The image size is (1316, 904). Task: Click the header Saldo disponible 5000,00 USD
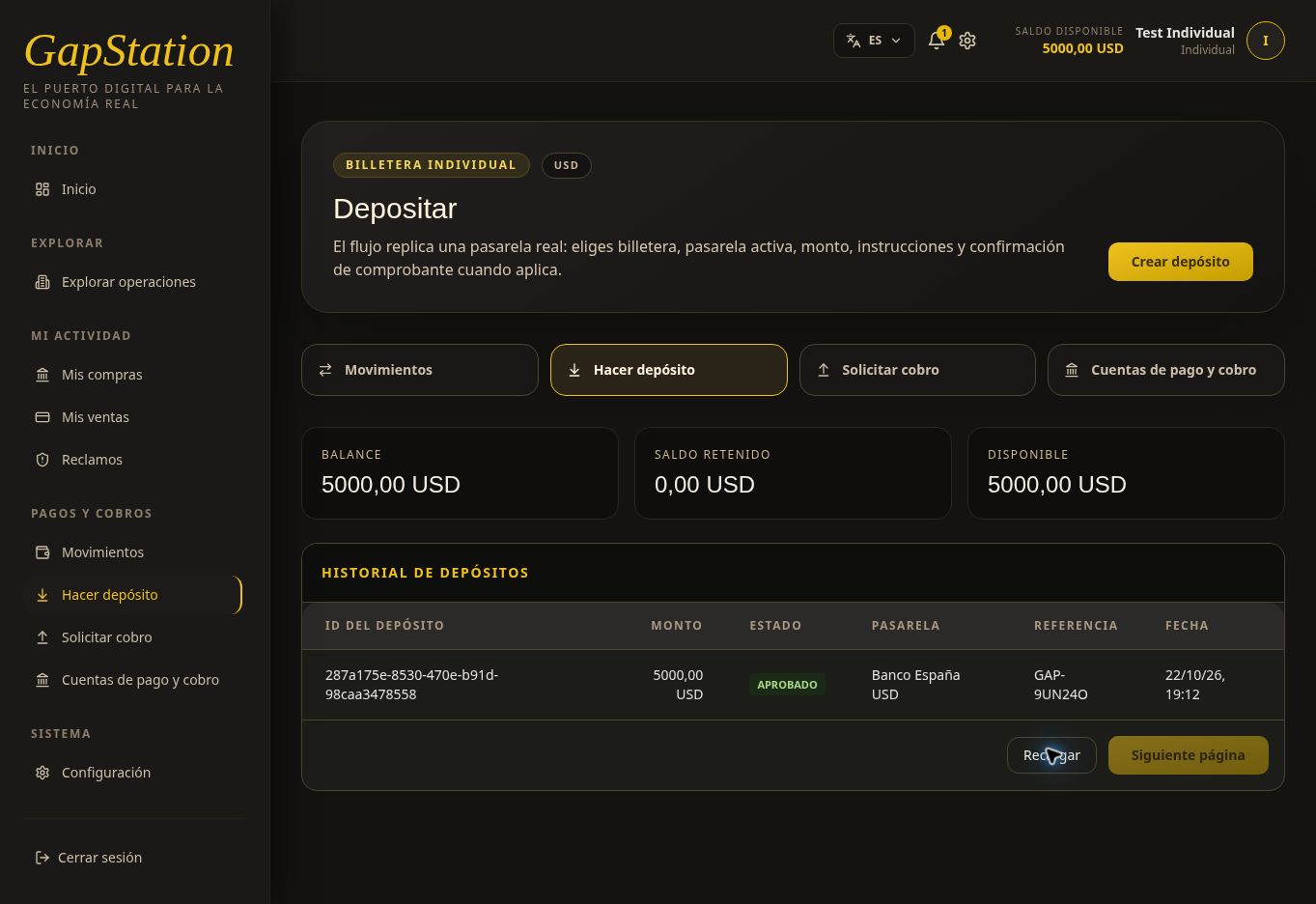1069,41
